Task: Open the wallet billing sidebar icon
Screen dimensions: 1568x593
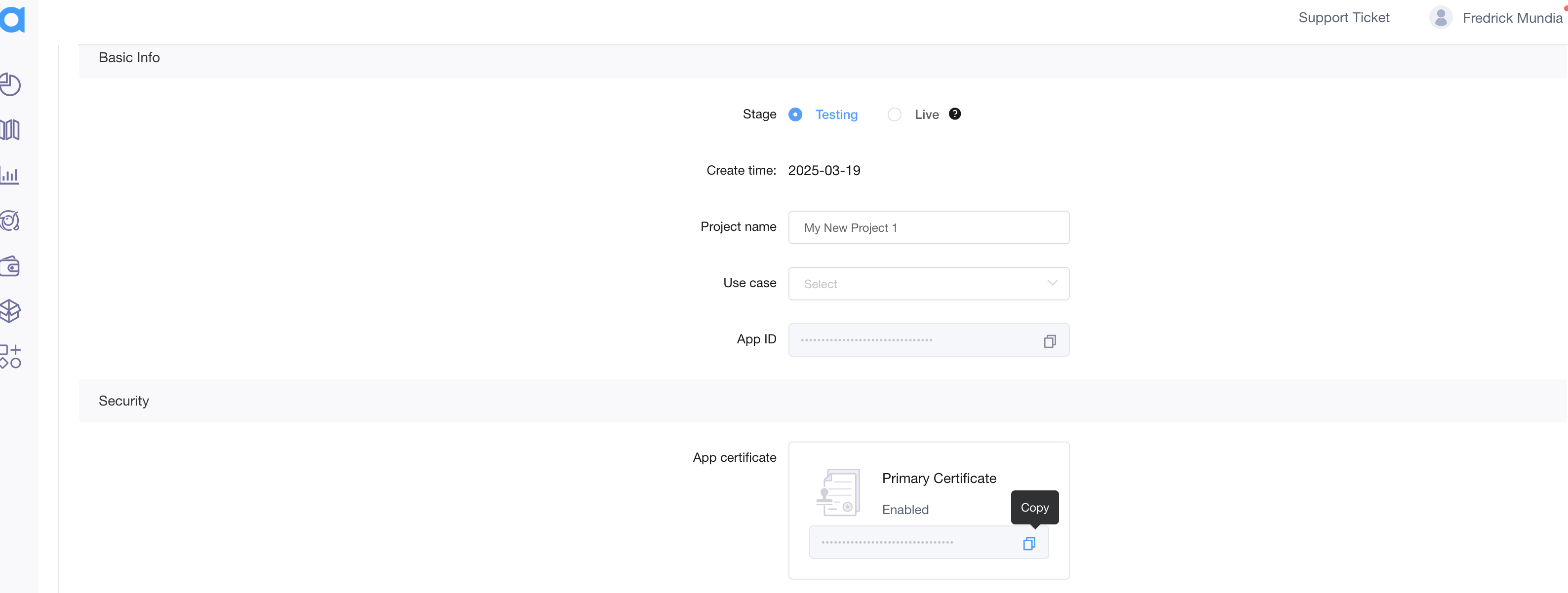Action: pos(10,266)
